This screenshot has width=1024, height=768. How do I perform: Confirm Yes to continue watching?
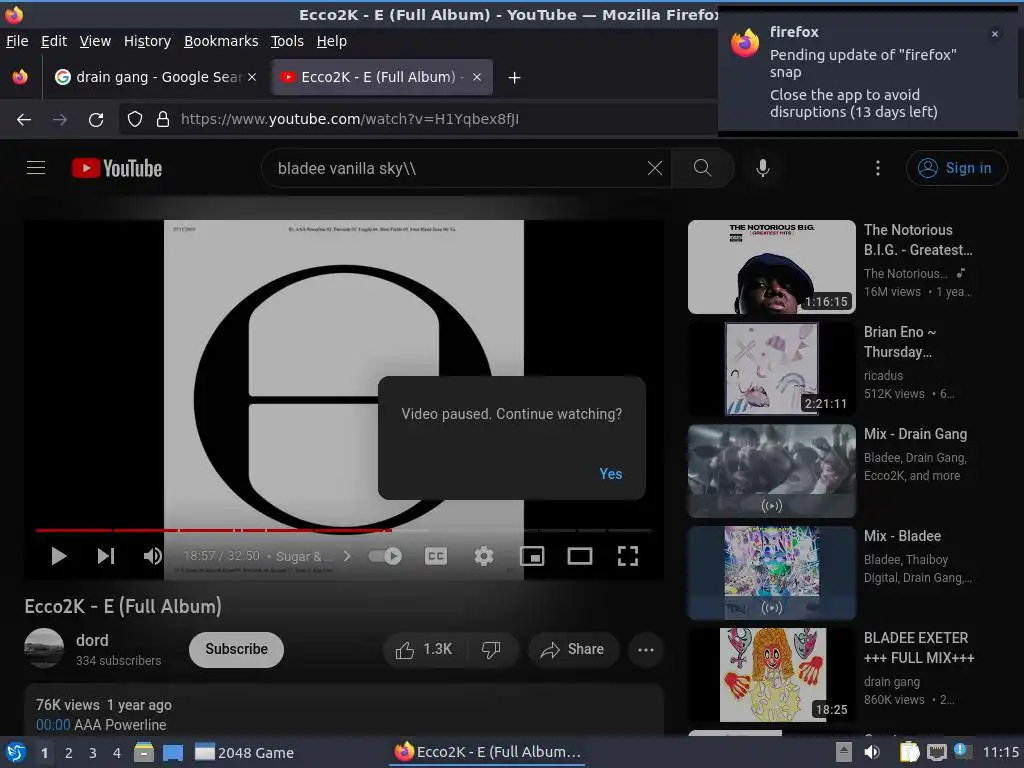[x=611, y=473]
